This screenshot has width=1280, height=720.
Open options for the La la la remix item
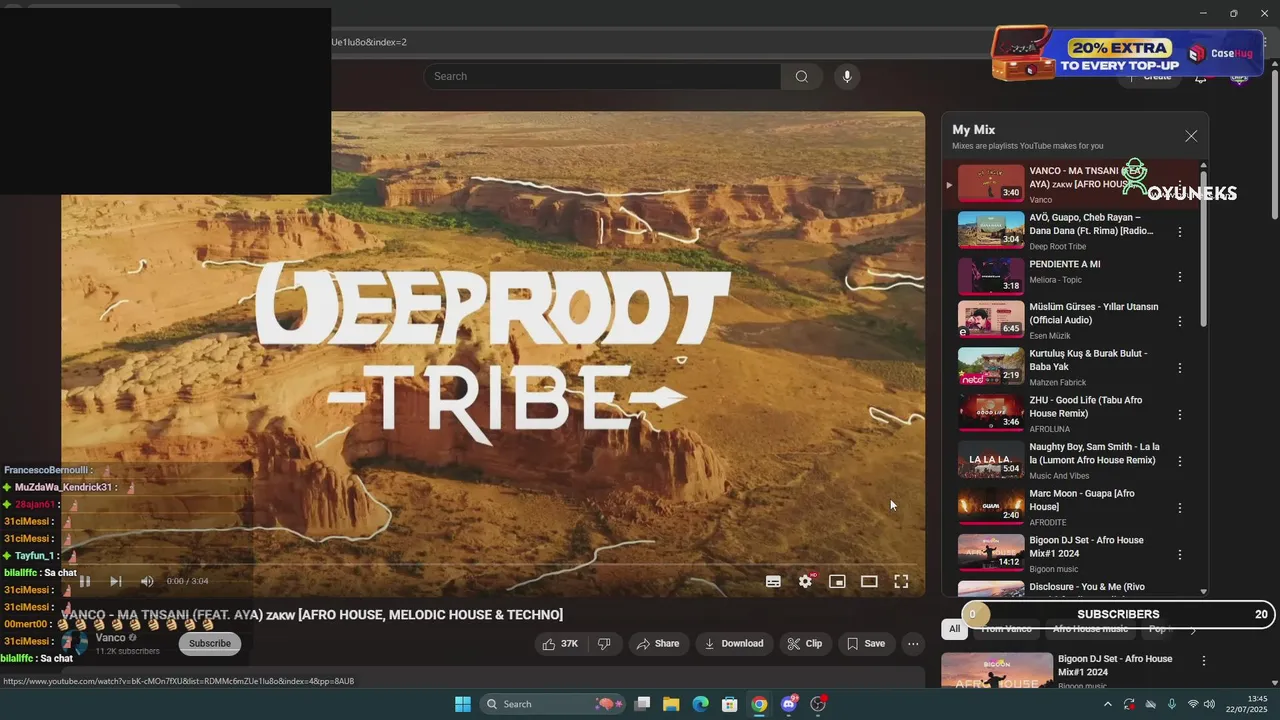pos(1180,461)
